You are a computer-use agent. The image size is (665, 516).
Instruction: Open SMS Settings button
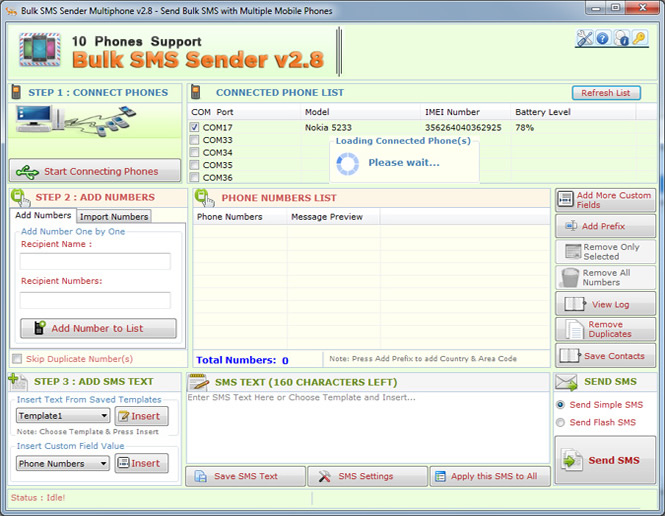[367, 476]
